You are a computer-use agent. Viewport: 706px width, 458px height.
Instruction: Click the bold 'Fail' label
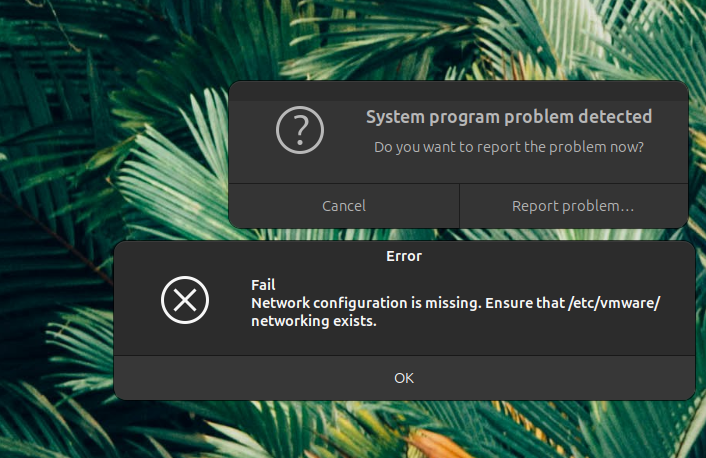coord(263,285)
